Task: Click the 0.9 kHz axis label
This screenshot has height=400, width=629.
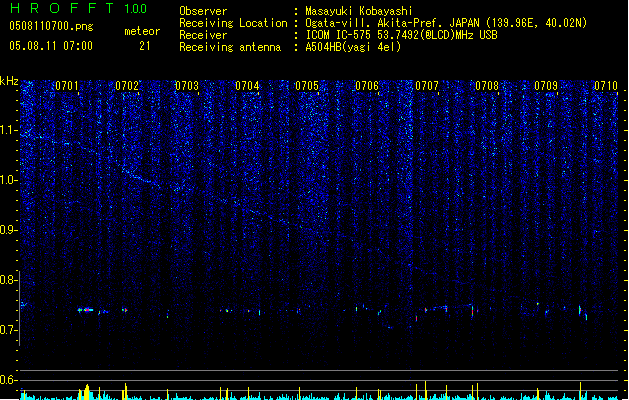Action: [x=8, y=230]
